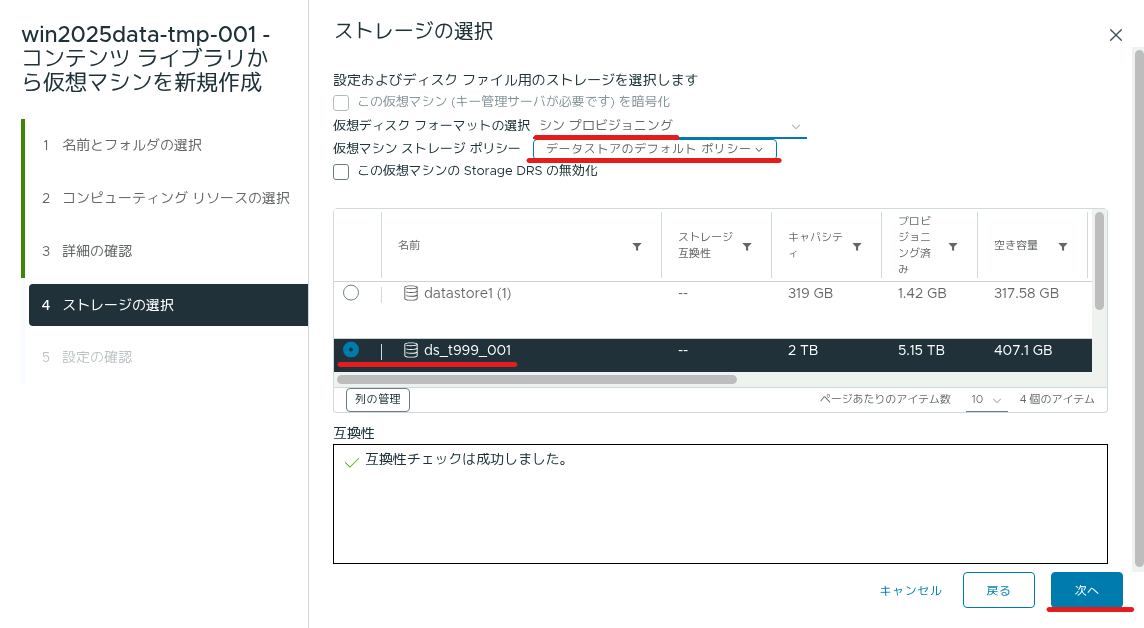Click the 2 TB capacity cell
This screenshot has width=1144, height=628.
pos(803,350)
